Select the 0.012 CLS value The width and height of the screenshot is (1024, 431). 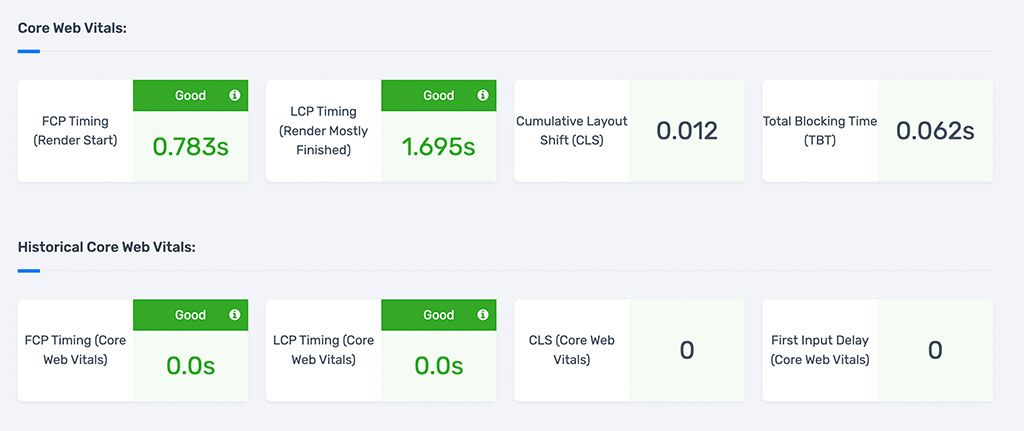point(687,131)
